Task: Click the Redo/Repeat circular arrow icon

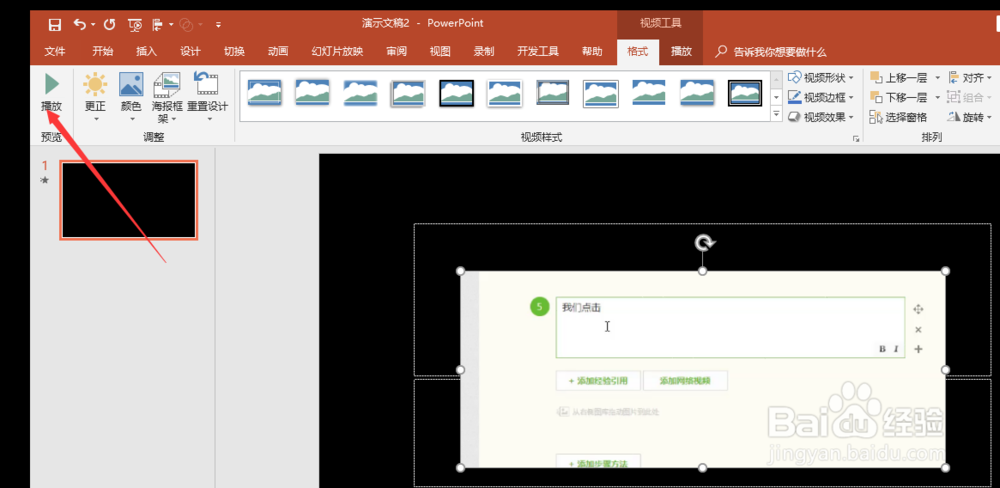Action: pos(110,25)
